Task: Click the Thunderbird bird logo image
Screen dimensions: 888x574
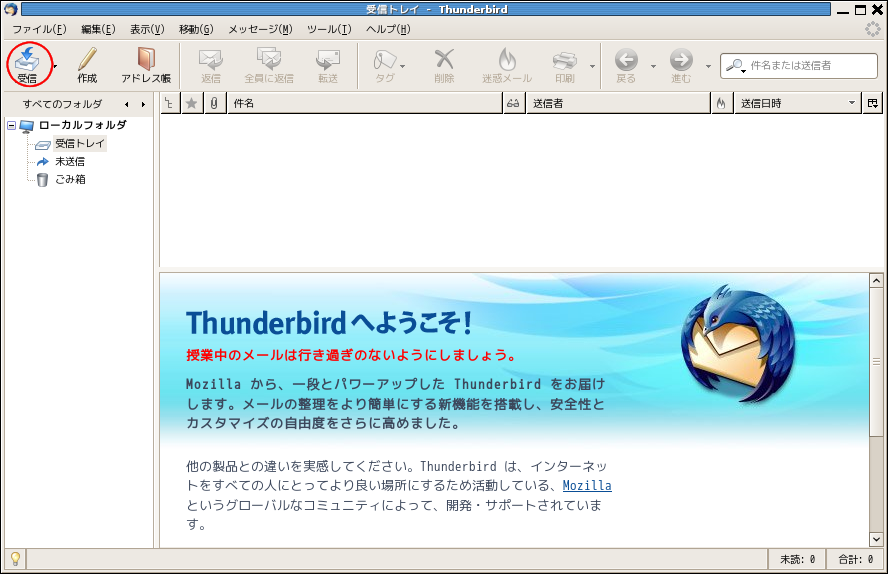Action: click(737, 344)
